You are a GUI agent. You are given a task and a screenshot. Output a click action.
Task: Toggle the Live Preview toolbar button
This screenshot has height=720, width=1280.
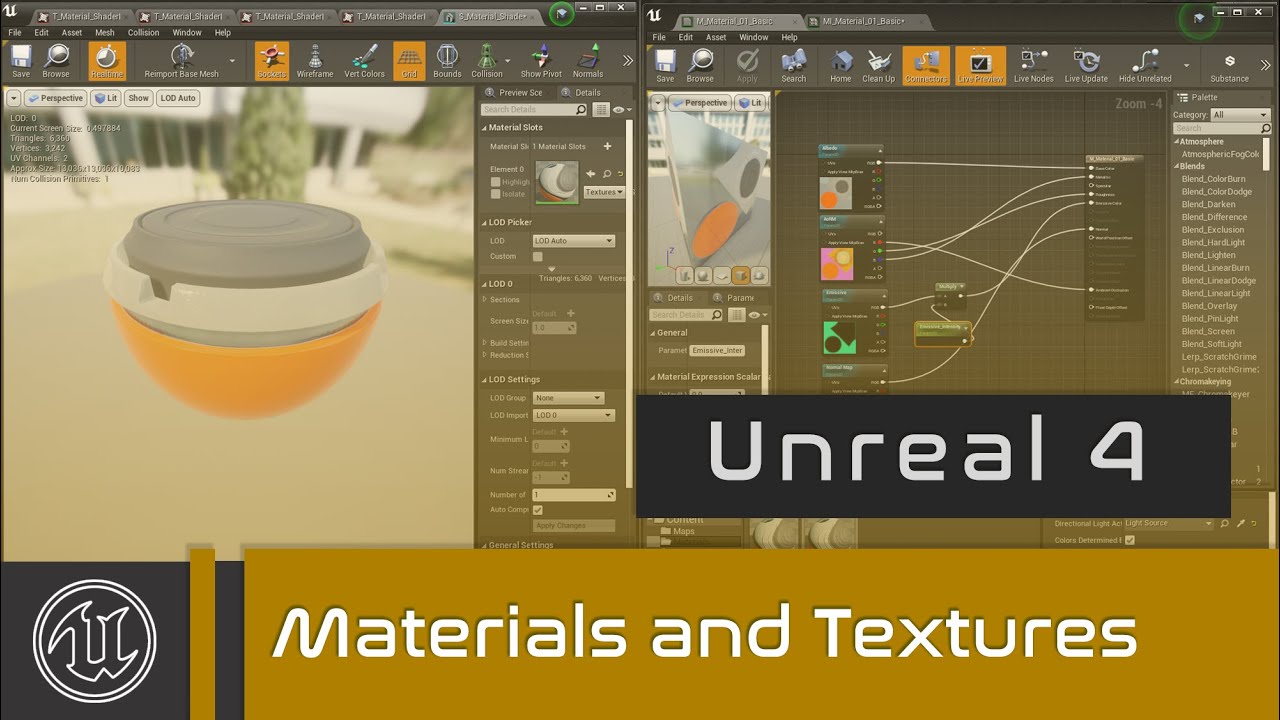tap(980, 66)
